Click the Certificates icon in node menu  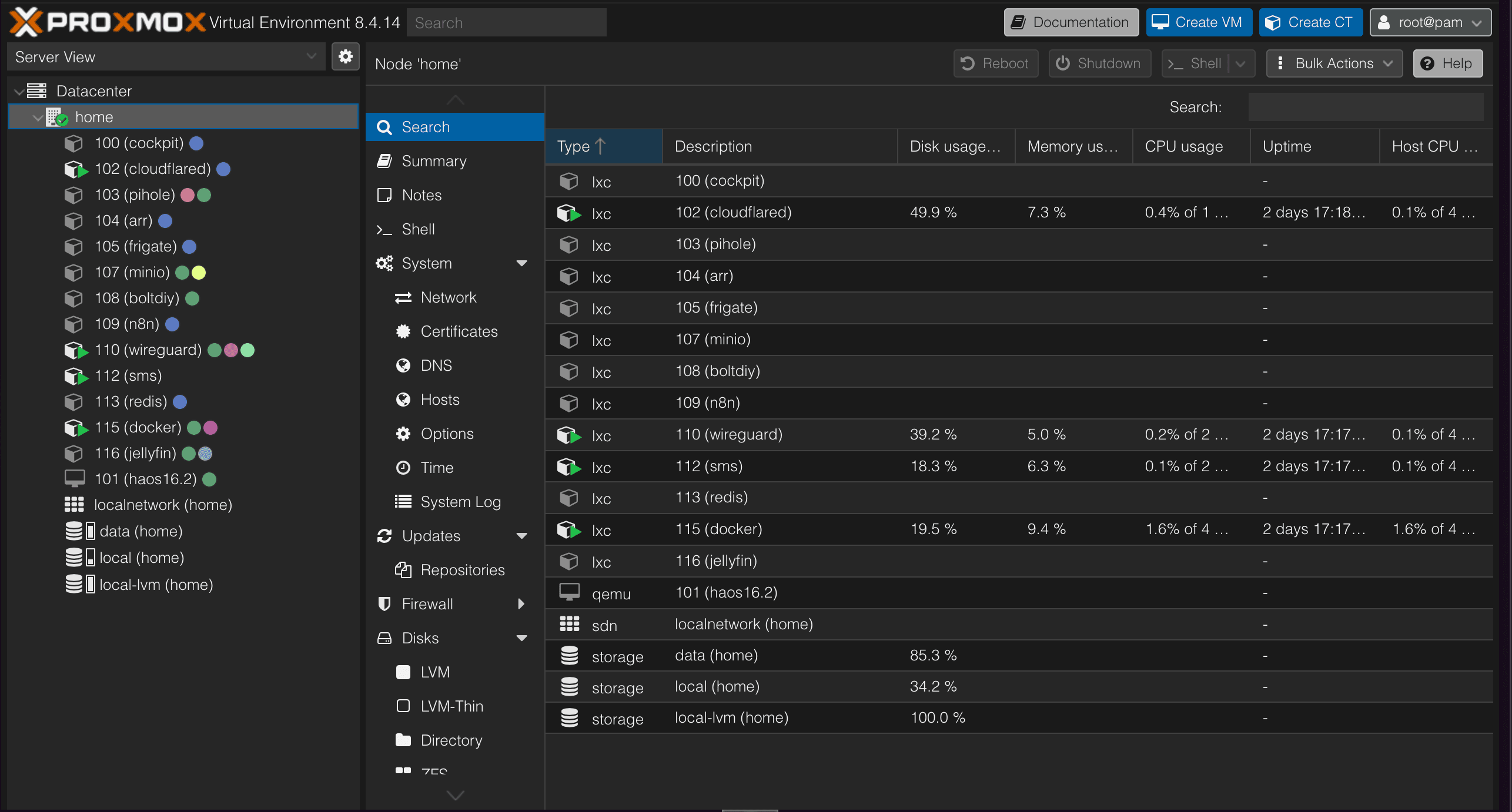[403, 331]
